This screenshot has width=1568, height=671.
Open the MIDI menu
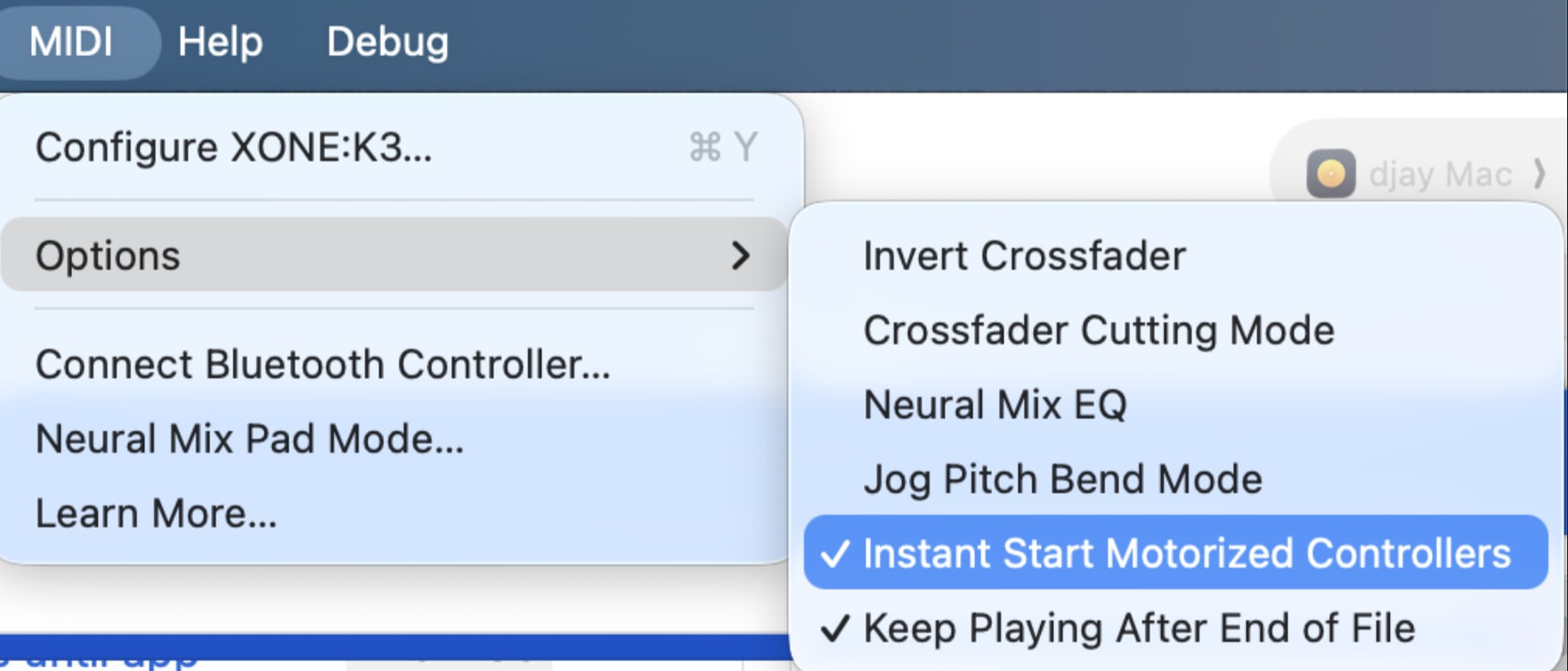pos(71,42)
